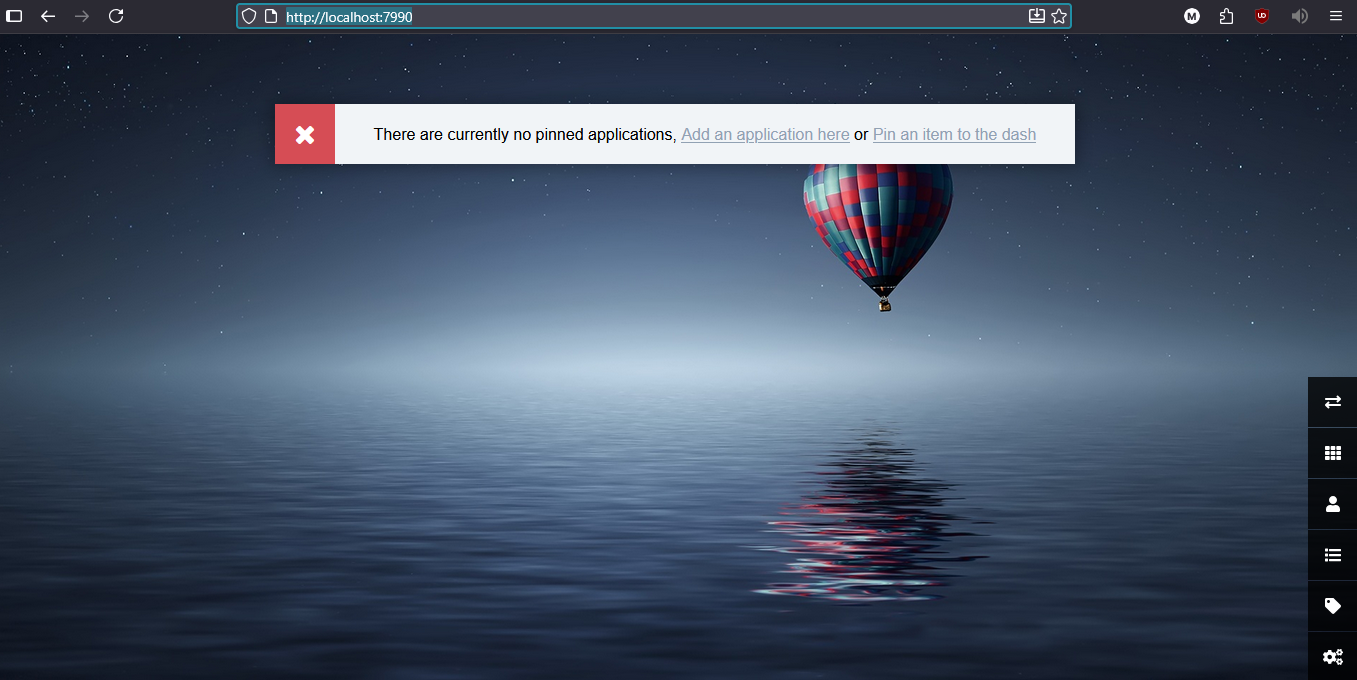Open the Tags icon in the side menu
Screen dimensions: 1357x680
1332,606
